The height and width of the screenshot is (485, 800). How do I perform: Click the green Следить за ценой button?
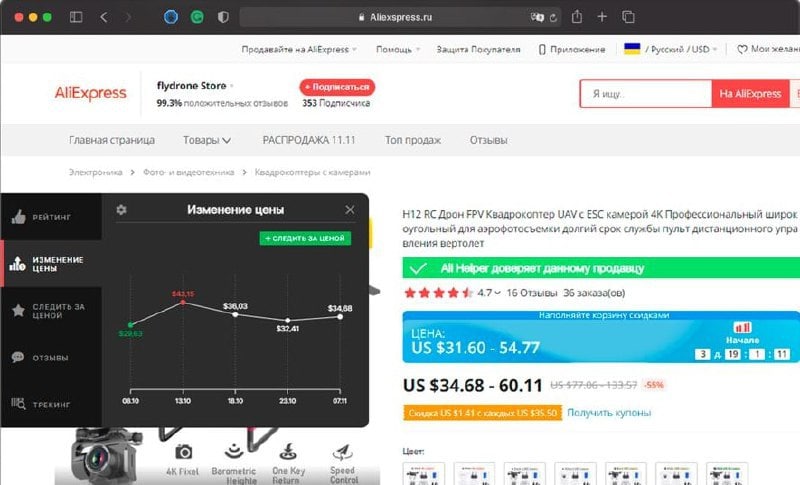click(305, 238)
